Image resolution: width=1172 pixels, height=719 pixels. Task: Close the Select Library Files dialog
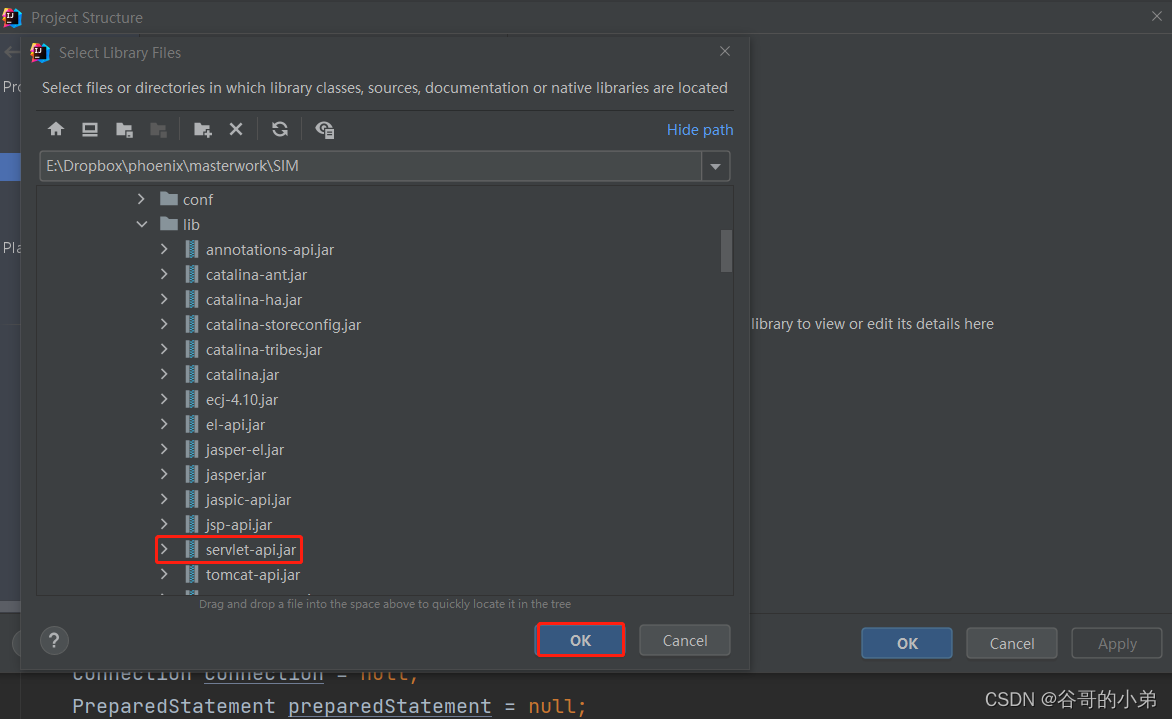pos(724,51)
